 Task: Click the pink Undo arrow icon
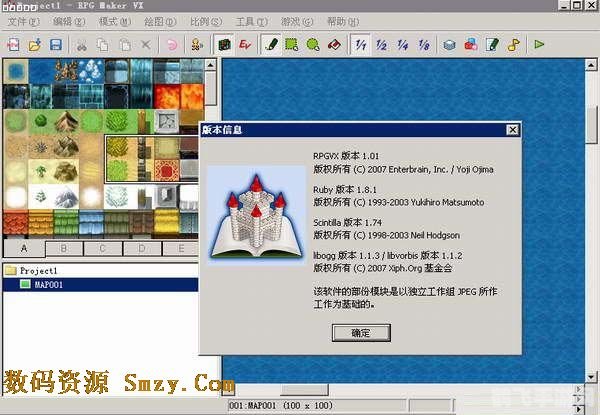point(172,45)
